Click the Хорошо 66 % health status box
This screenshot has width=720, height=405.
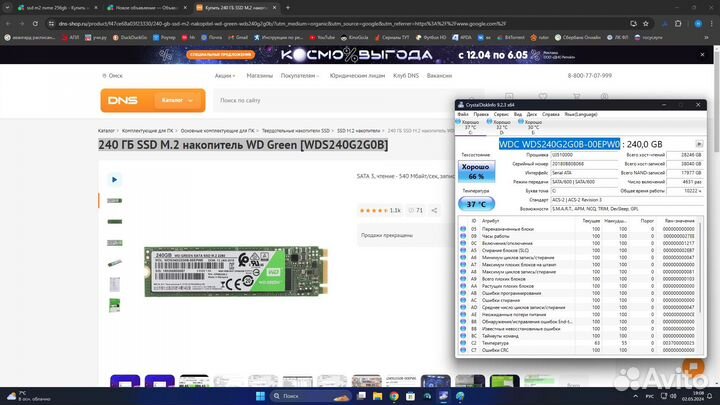pyautogui.click(x=476, y=171)
